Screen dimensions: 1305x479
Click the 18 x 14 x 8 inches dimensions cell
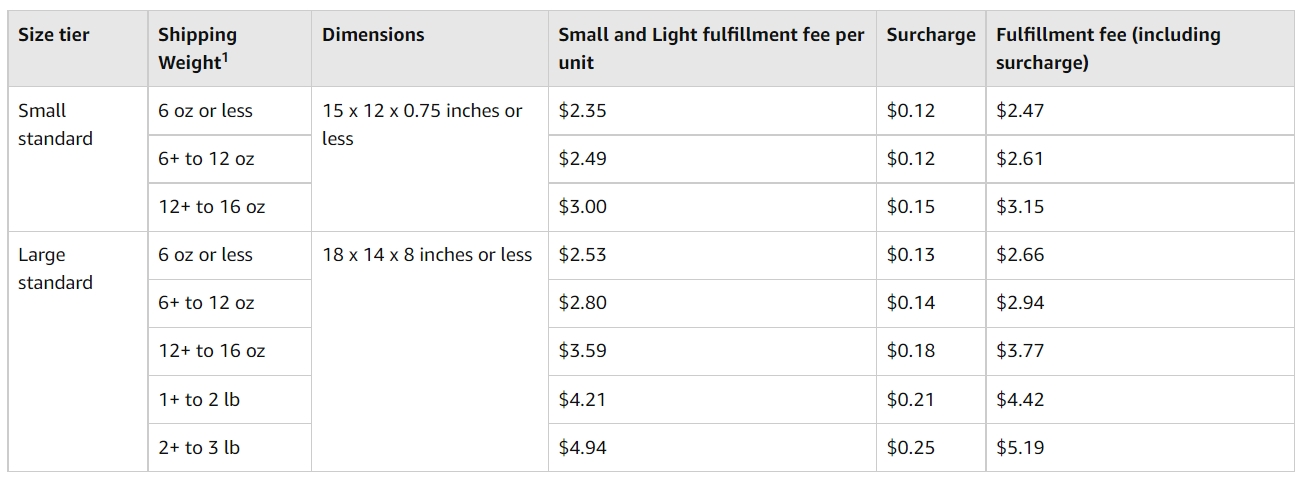coord(430,351)
